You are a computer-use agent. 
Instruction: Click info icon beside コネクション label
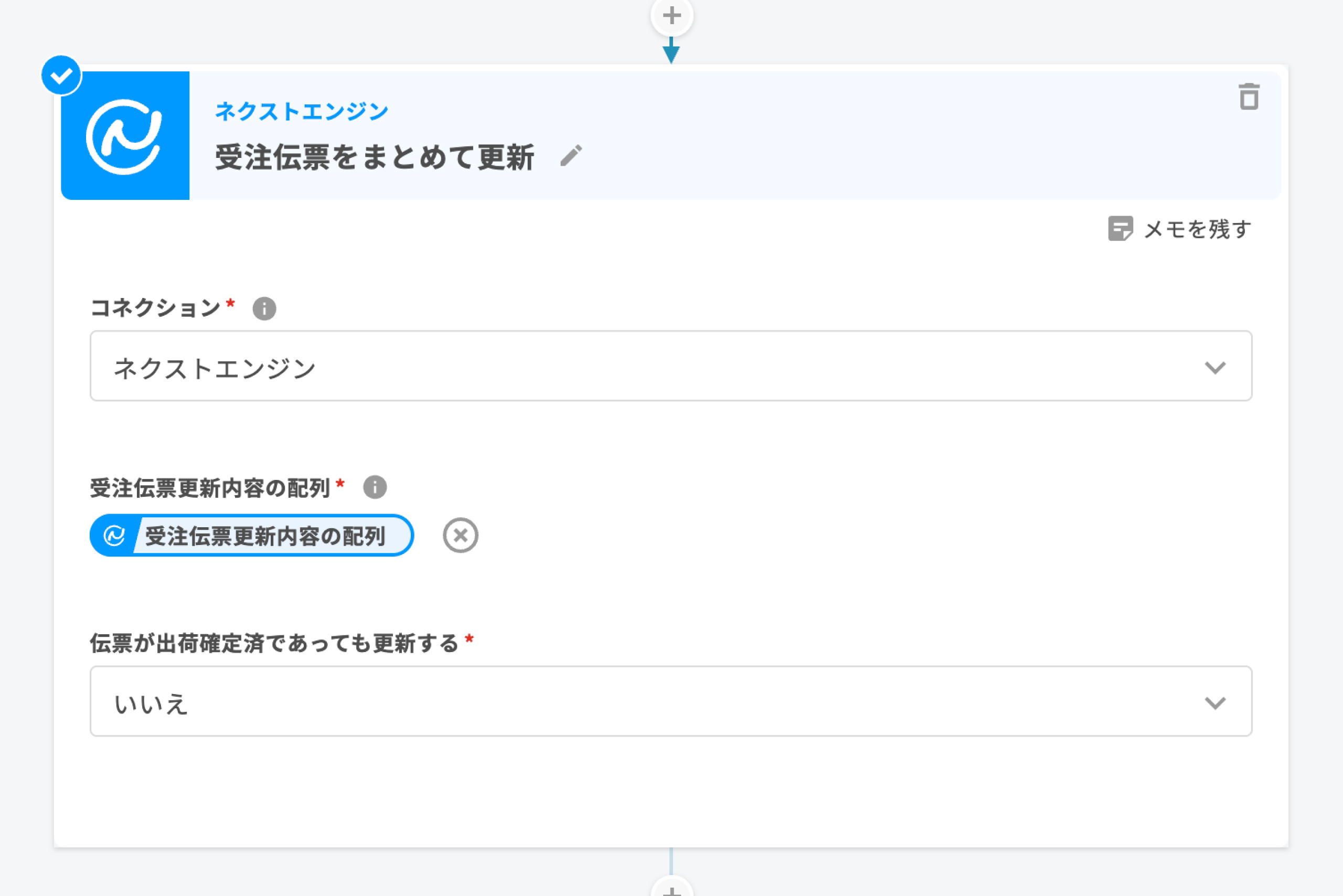click(264, 308)
